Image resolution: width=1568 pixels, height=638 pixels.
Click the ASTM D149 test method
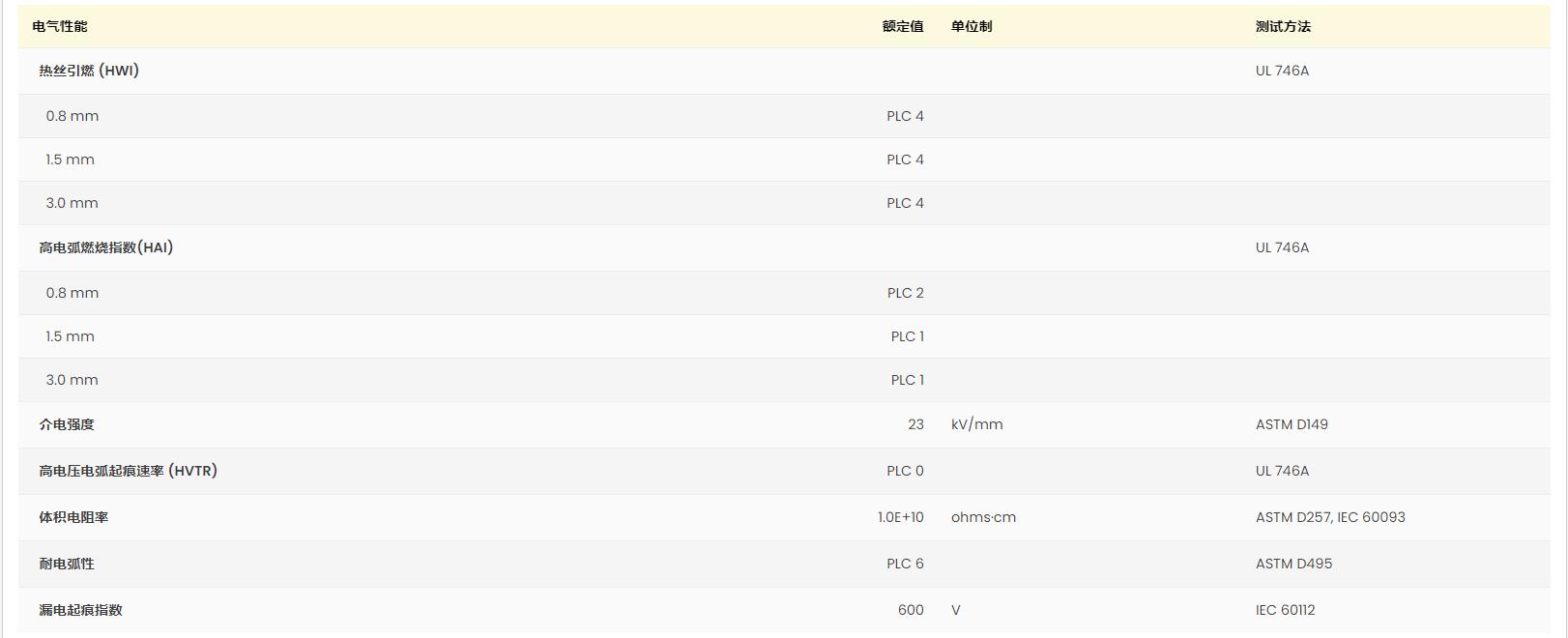pos(1292,424)
